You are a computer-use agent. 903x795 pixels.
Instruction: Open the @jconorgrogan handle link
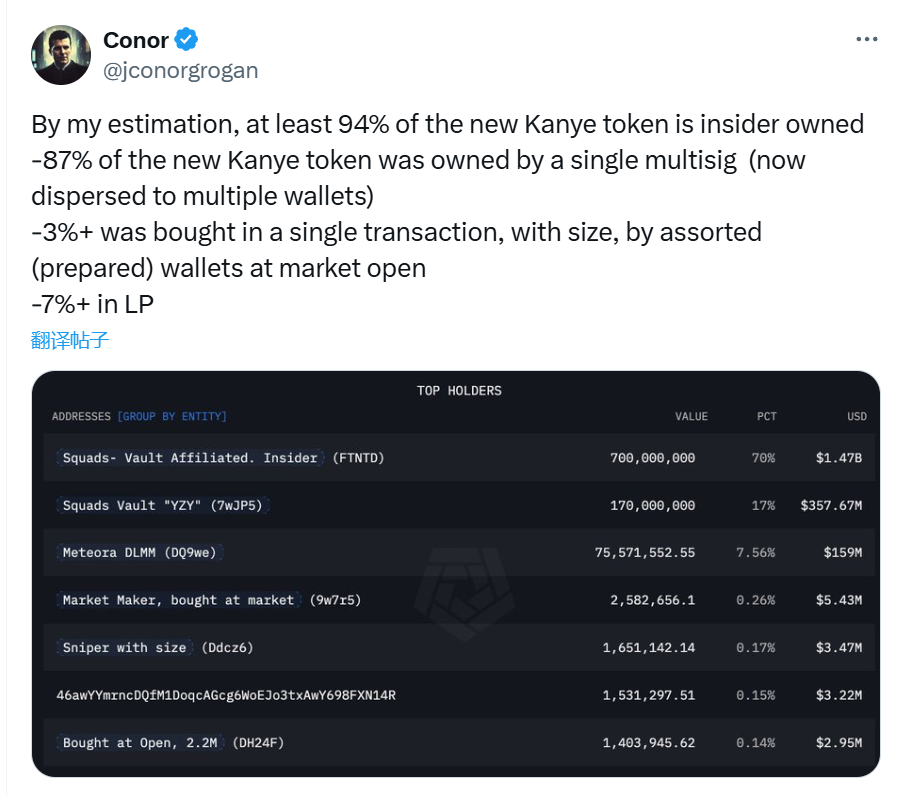[x=181, y=70]
